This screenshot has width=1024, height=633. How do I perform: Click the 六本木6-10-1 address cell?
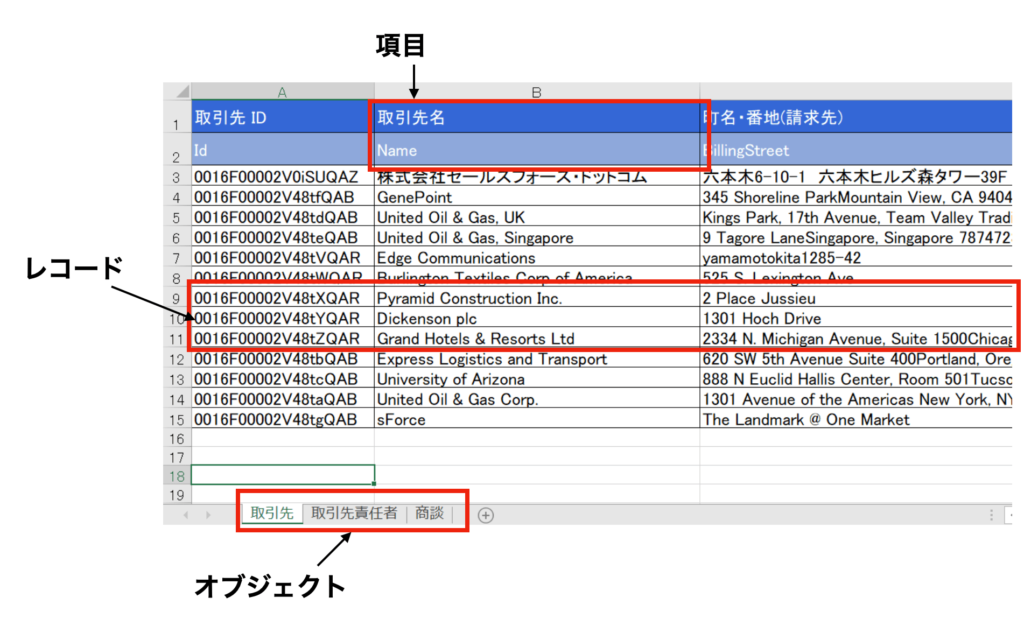tap(856, 176)
